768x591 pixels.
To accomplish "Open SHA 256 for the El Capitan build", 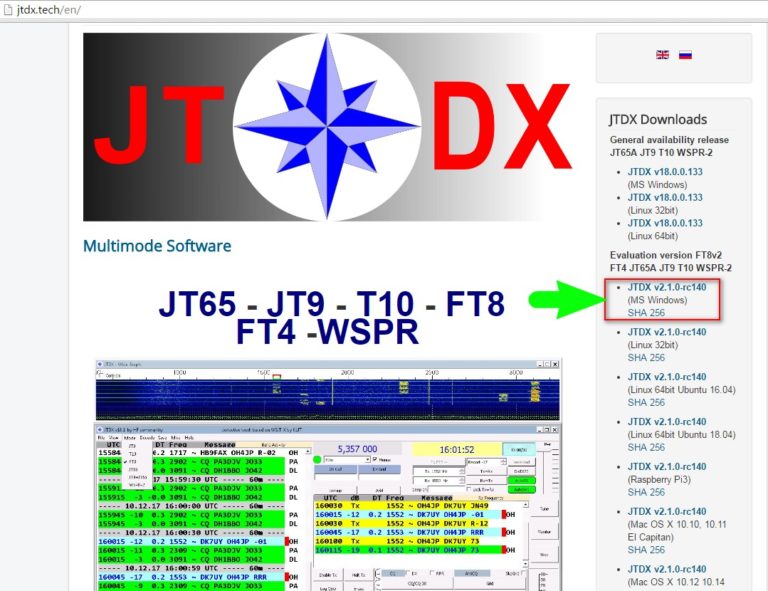I will click(x=646, y=550).
